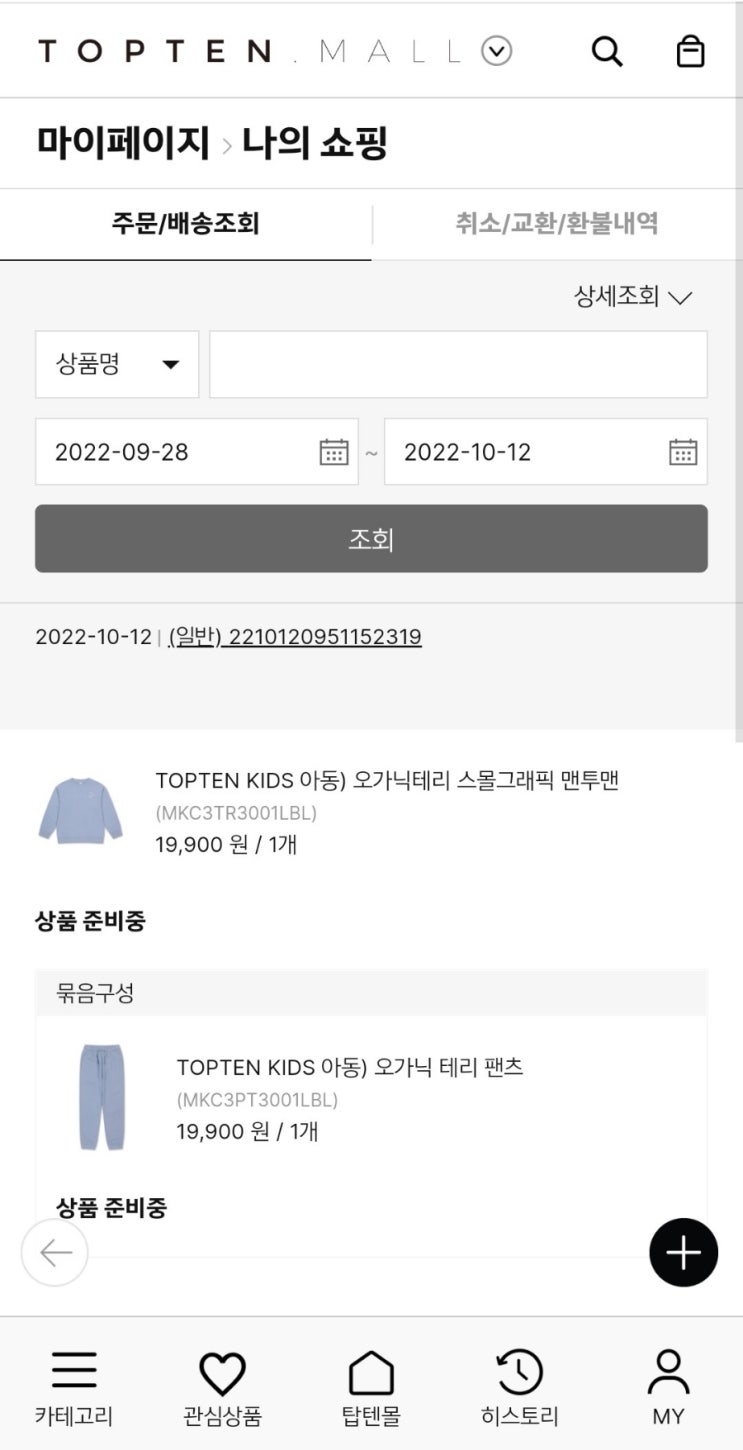This screenshot has height=1450, width=743.
Task: Click the product name search field
Action: (x=458, y=365)
